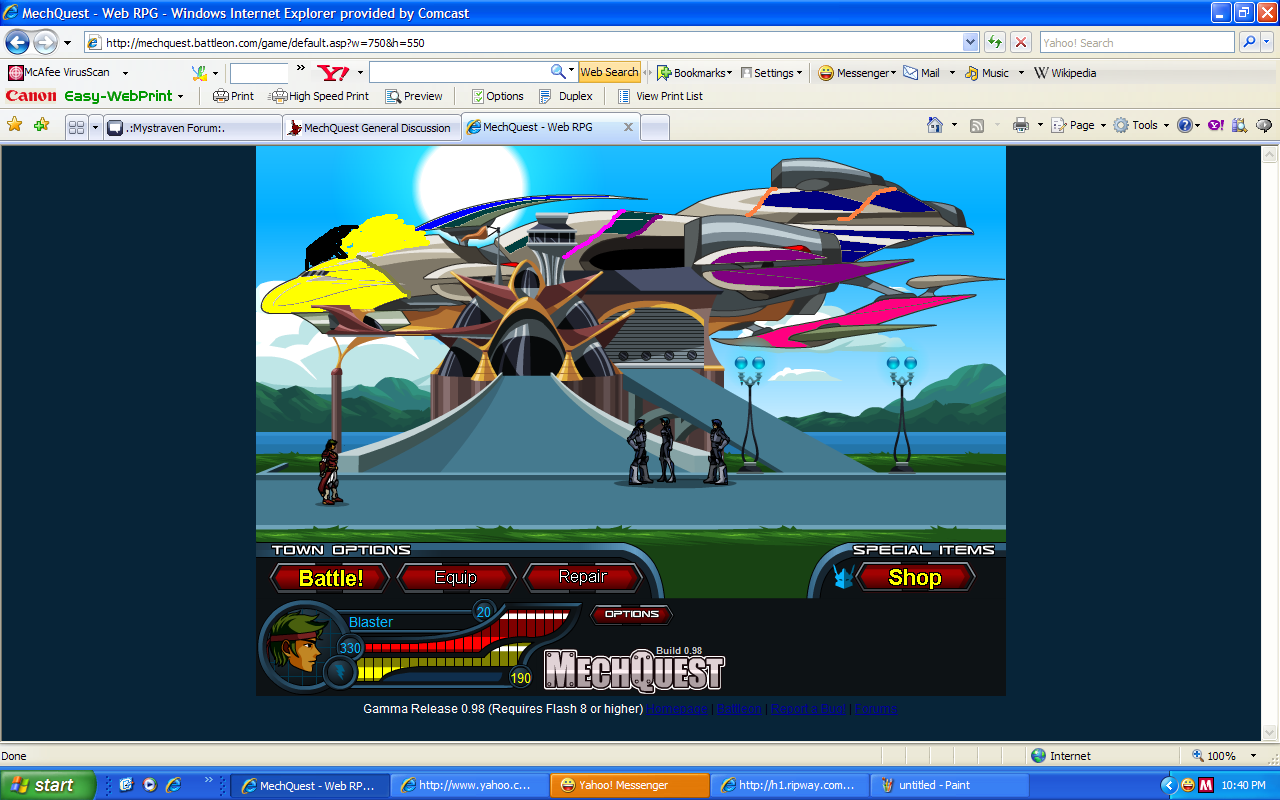This screenshot has height=800, width=1280.
Task: Click the Yahoo toolbar search field
Action: click(458, 72)
